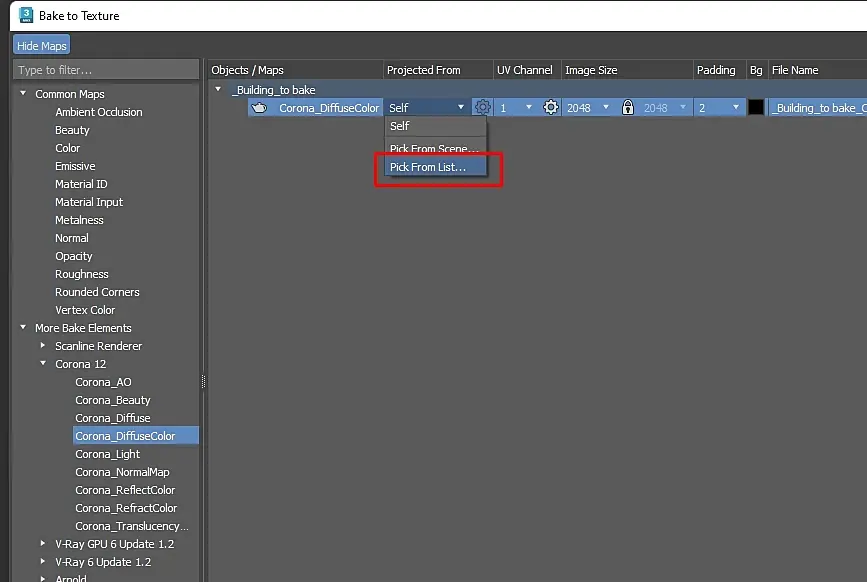Image resolution: width=867 pixels, height=582 pixels.
Task: Select the Opacity map
Action: click(74, 256)
